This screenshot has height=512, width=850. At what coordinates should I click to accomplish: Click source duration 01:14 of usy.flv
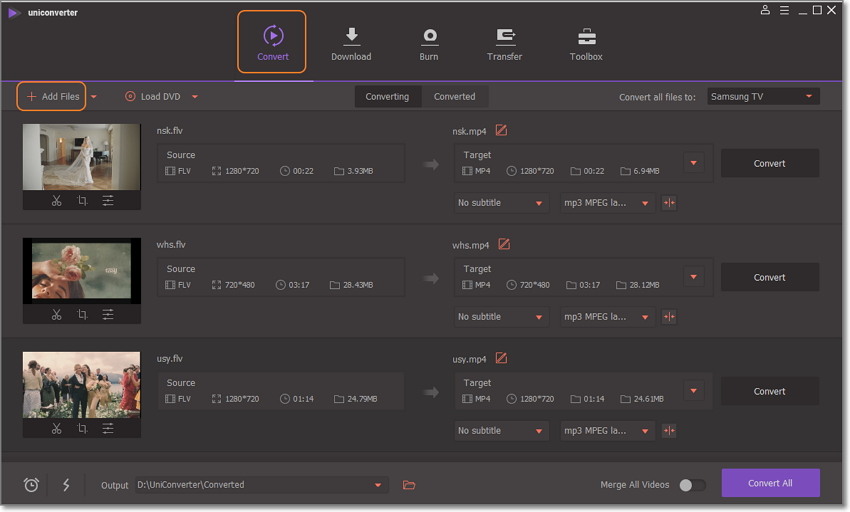303,399
